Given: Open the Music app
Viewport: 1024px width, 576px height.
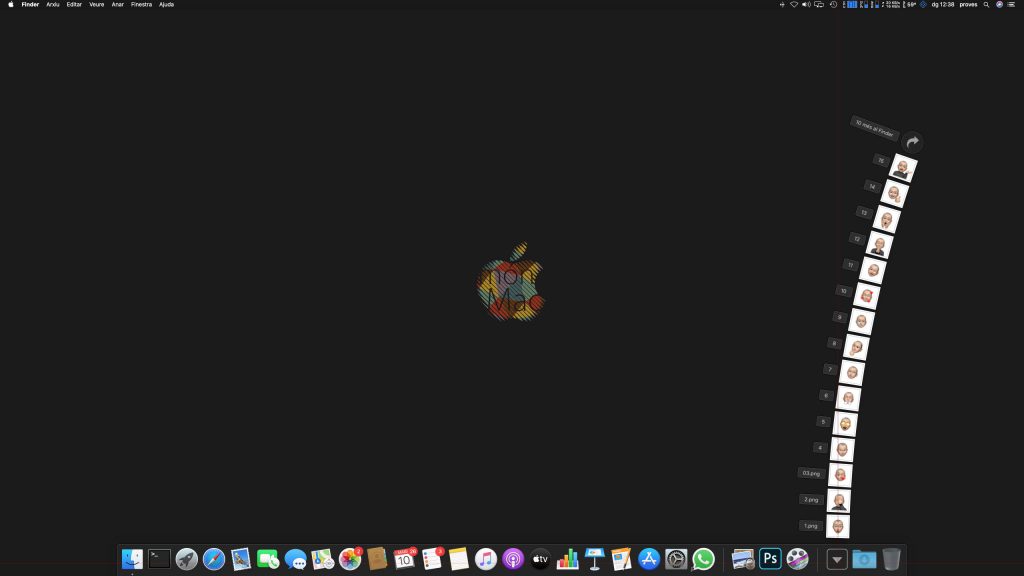Looking at the screenshot, I should [486, 559].
